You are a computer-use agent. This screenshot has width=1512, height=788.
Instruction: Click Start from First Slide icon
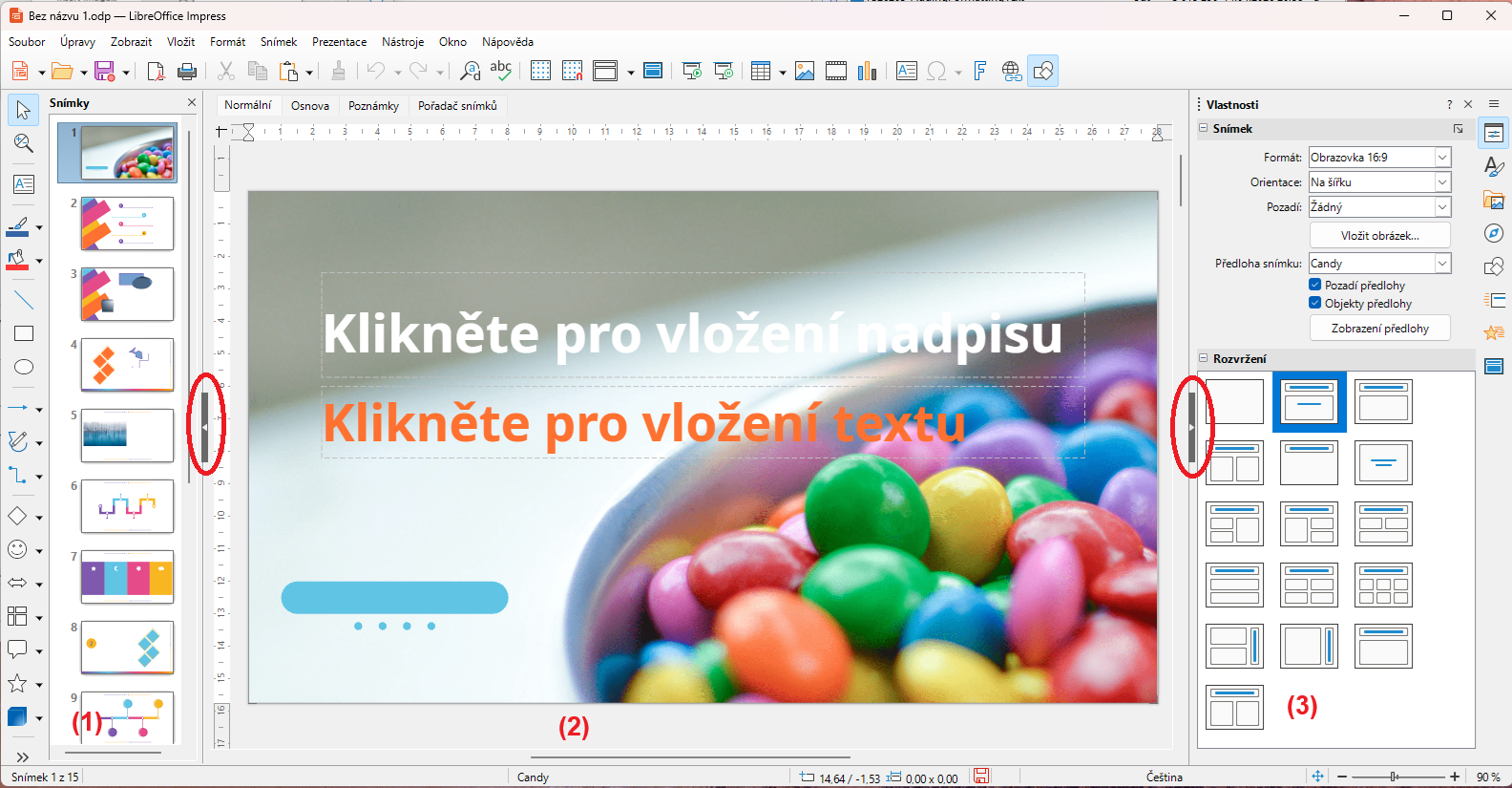[x=692, y=71]
